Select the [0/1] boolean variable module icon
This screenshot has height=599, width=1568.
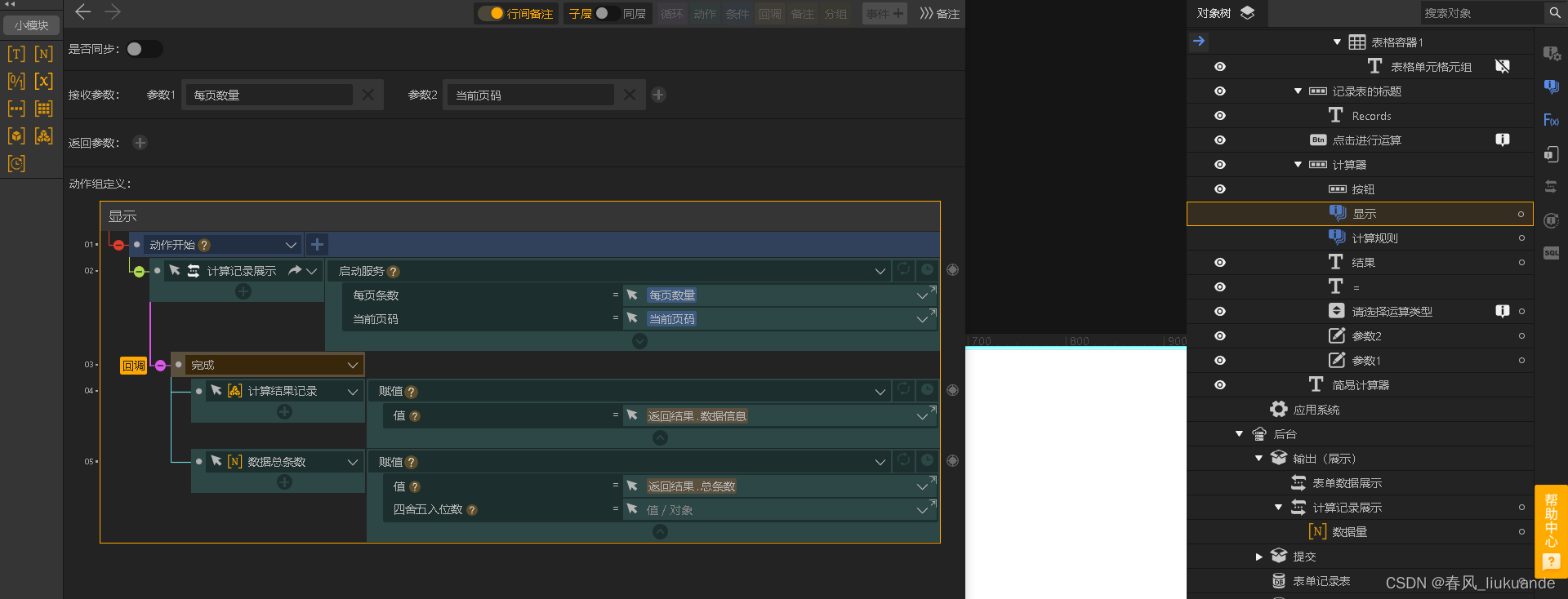16,82
